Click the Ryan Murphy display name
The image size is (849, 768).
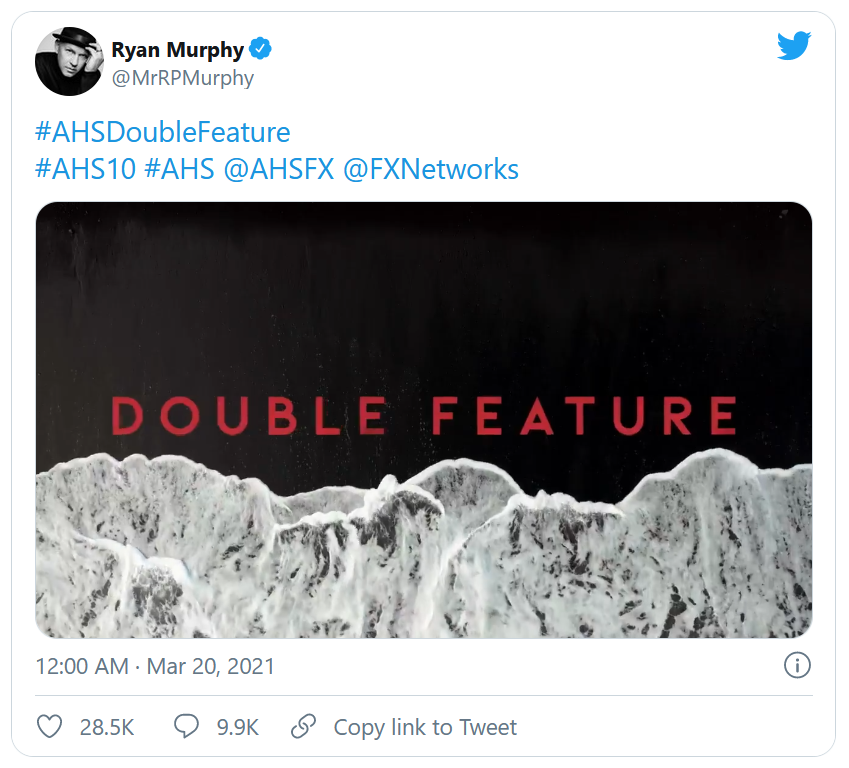point(178,49)
